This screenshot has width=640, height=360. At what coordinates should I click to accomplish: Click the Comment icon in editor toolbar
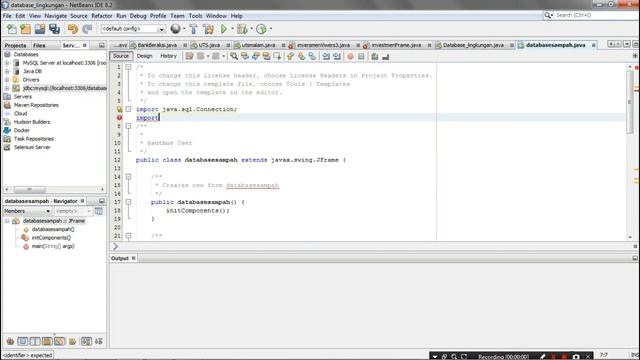(375, 56)
